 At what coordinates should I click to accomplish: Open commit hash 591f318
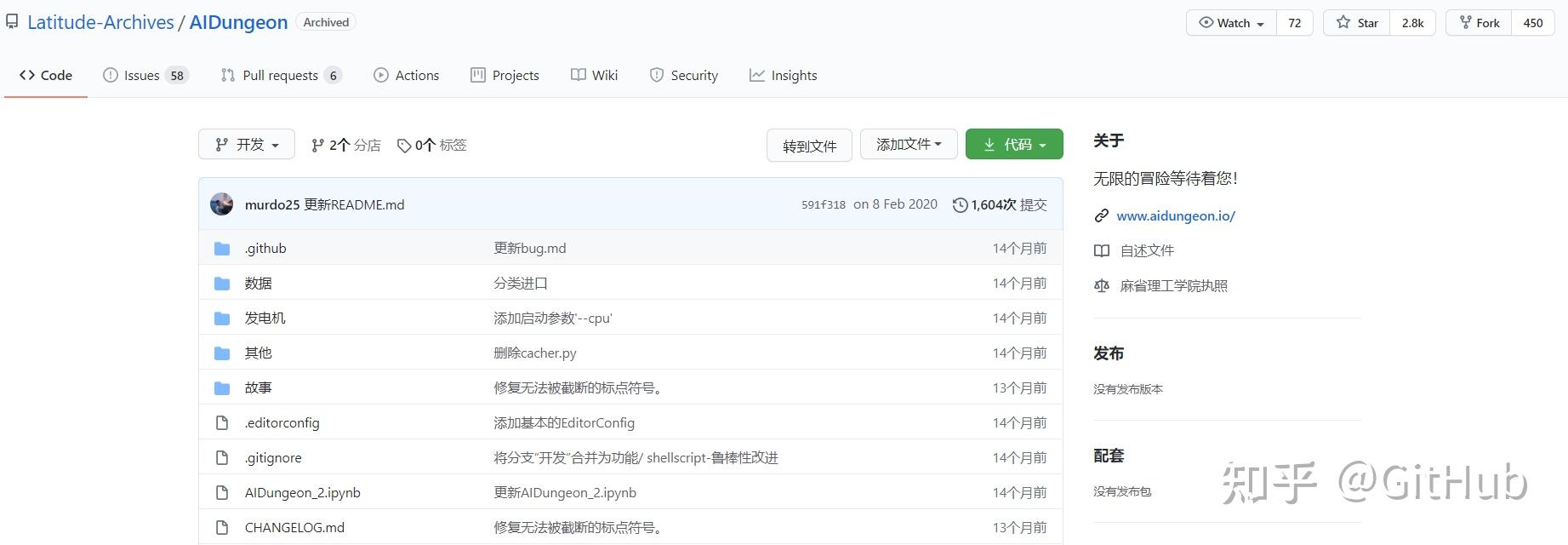pos(824,204)
